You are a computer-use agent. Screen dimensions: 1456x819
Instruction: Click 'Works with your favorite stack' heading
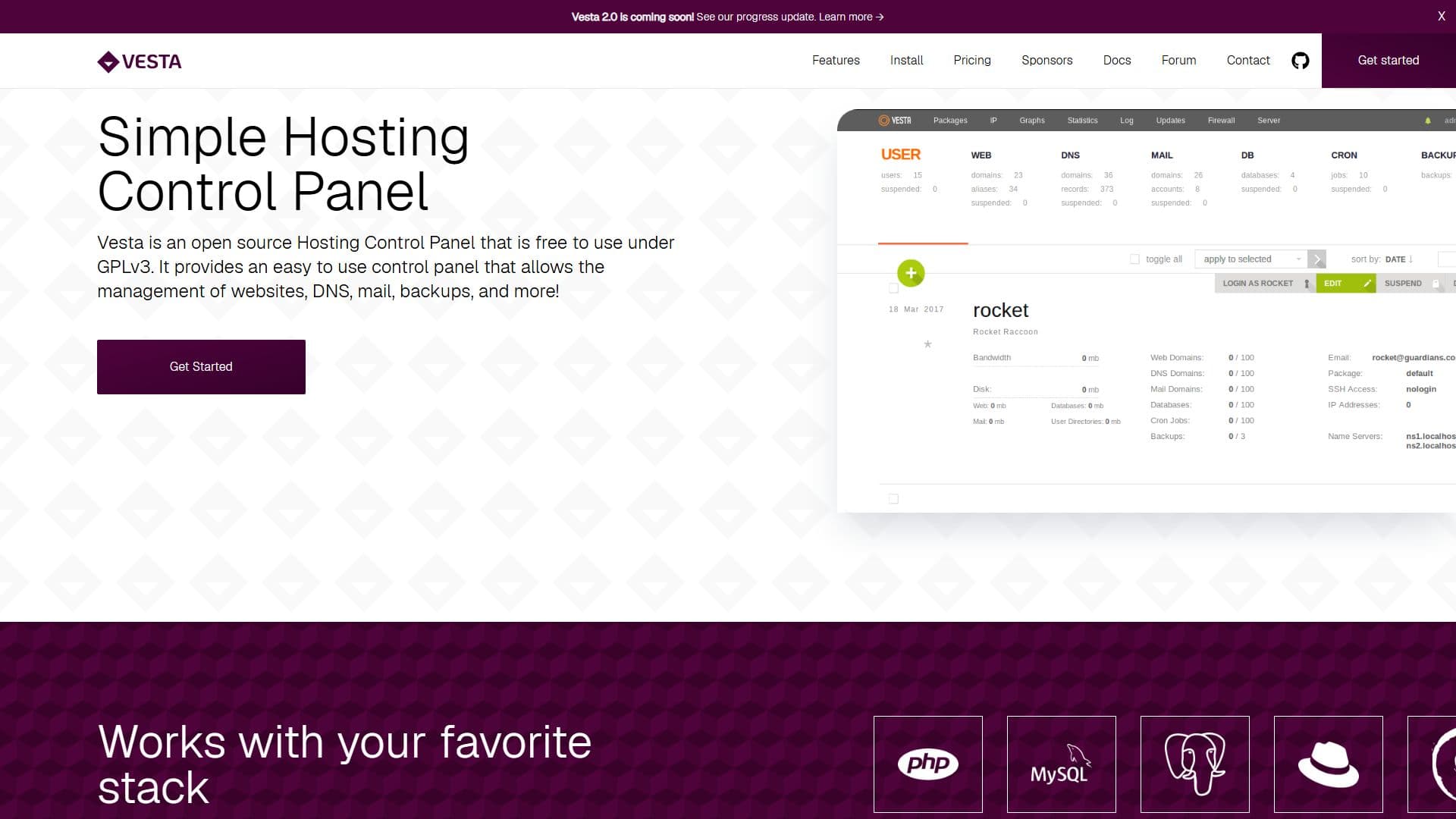(344, 764)
